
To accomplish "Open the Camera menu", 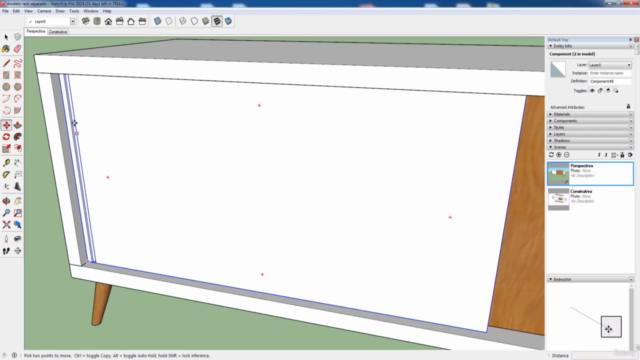I will pyautogui.click(x=44, y=11).
